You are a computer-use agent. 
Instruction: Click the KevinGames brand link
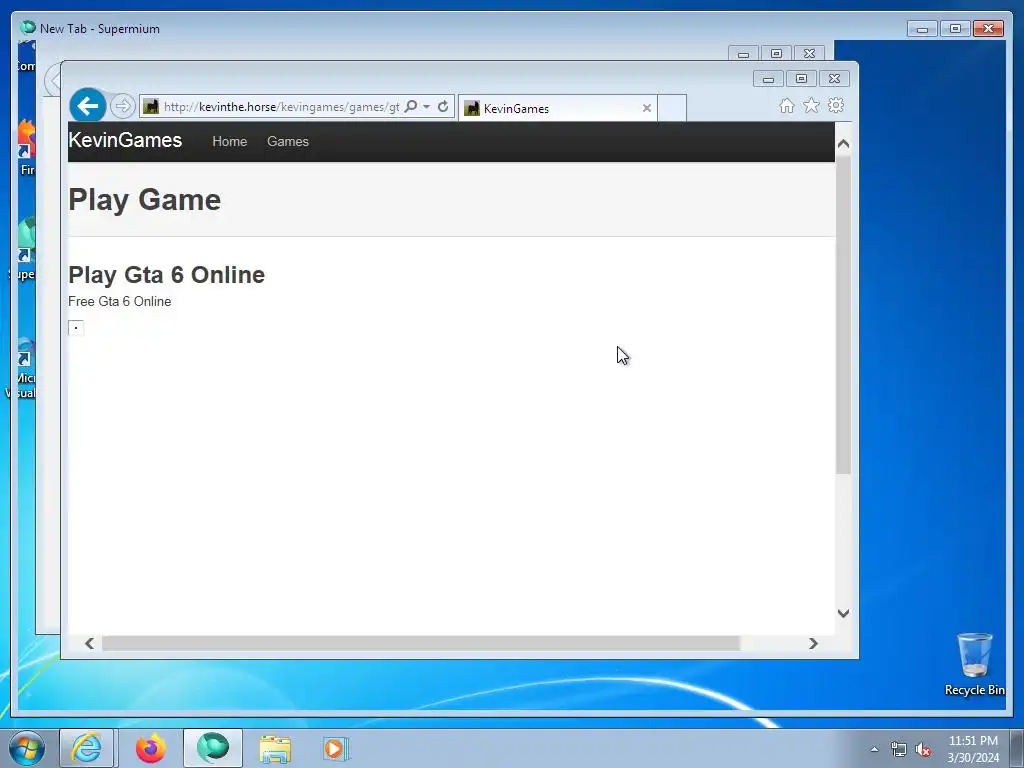click(125, 140)
